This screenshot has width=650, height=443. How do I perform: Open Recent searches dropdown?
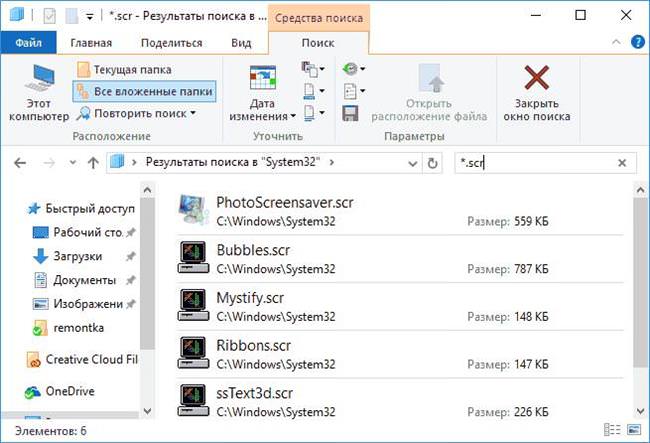click(354, 68)
